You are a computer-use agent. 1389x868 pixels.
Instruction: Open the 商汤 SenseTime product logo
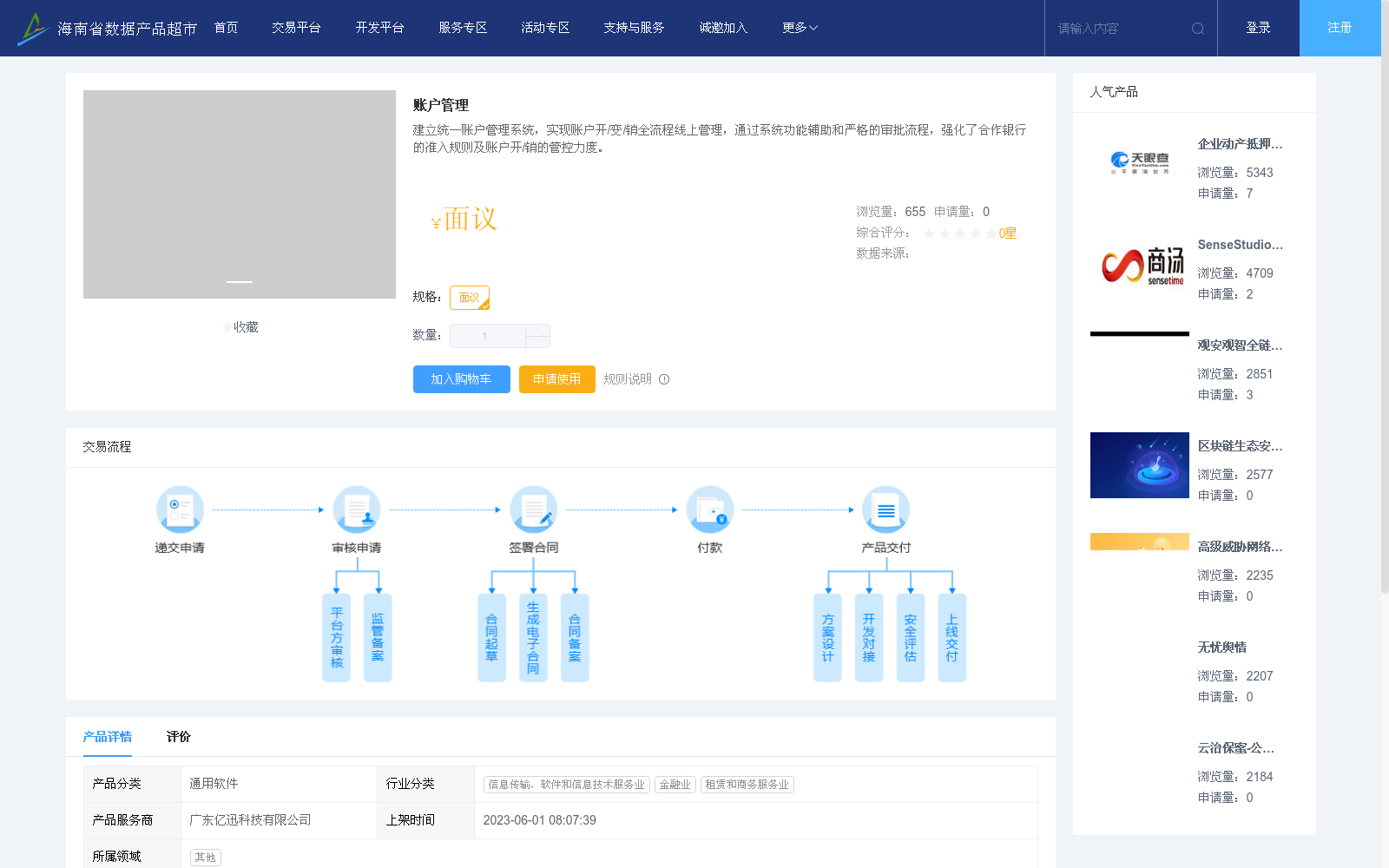point(1140,264)
